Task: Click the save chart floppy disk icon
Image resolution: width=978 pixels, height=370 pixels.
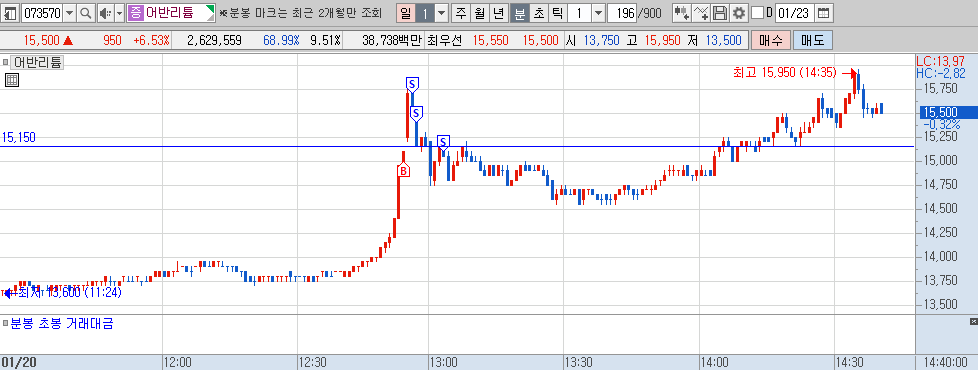Action: coord(720,12)
